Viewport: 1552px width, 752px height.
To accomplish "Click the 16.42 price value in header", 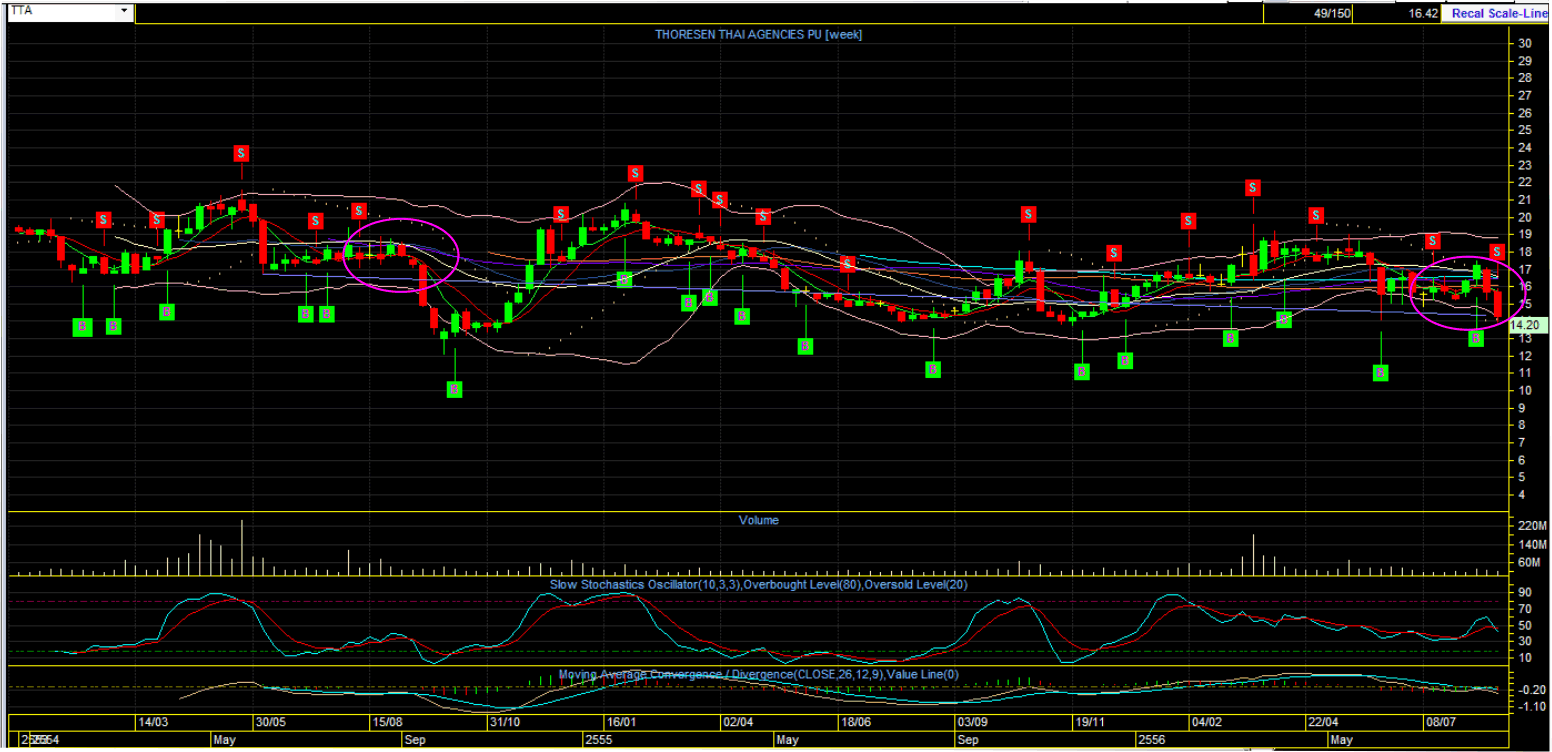I will click(1423, 14).
